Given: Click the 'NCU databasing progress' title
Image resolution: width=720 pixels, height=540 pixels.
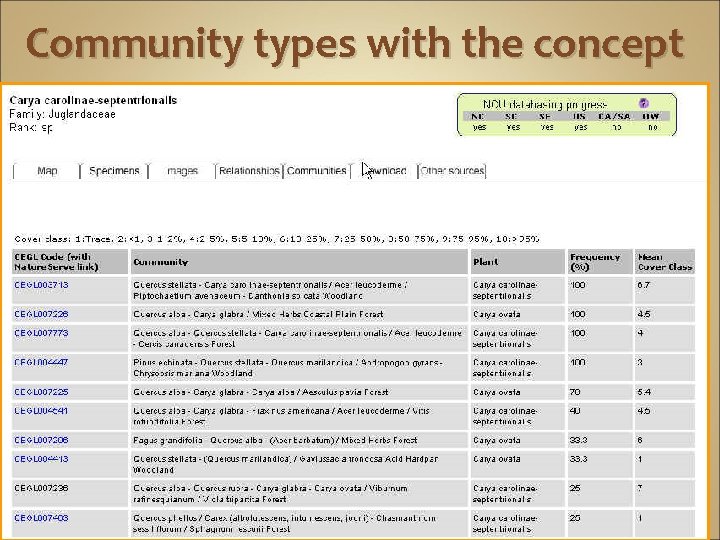Looking at the screenshot, I should (x=545, y=104).
